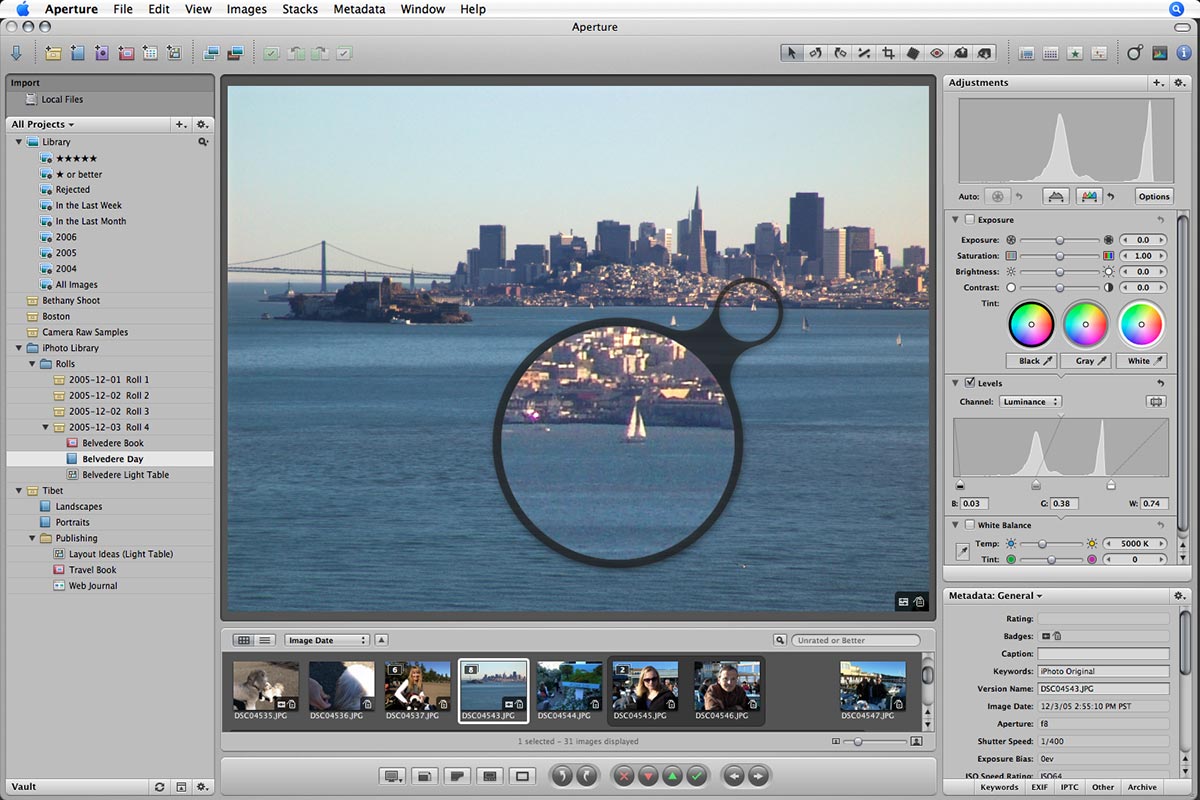Switch browser to list view
Image resolution: width=1200 pixels, height=800 pixels.
(x=265, y=640)
